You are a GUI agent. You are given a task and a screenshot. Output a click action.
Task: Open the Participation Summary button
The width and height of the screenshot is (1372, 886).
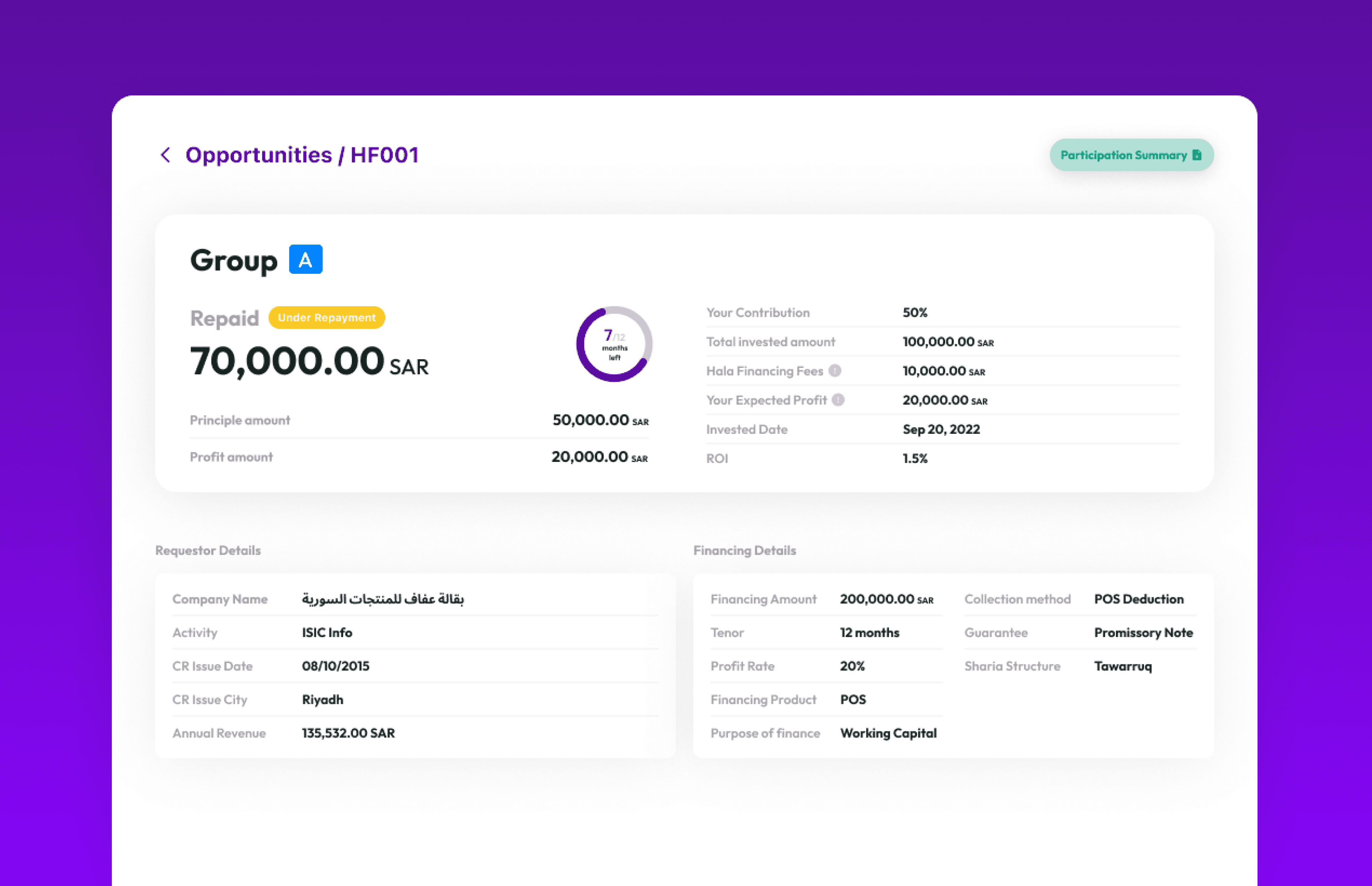point(1131,155)
